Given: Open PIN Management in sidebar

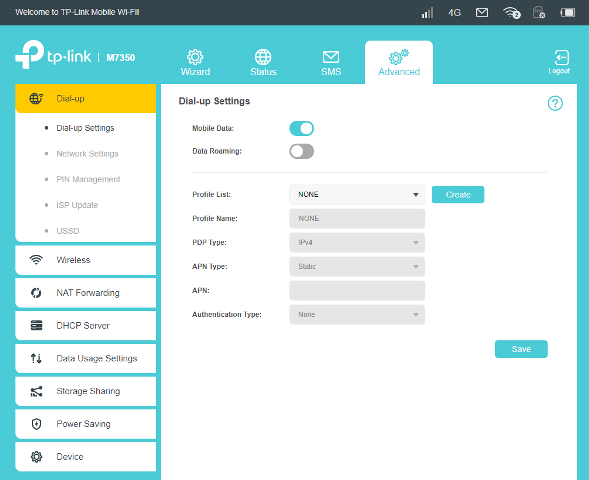Looking at the screenshot, I should (x=88, y=179).
